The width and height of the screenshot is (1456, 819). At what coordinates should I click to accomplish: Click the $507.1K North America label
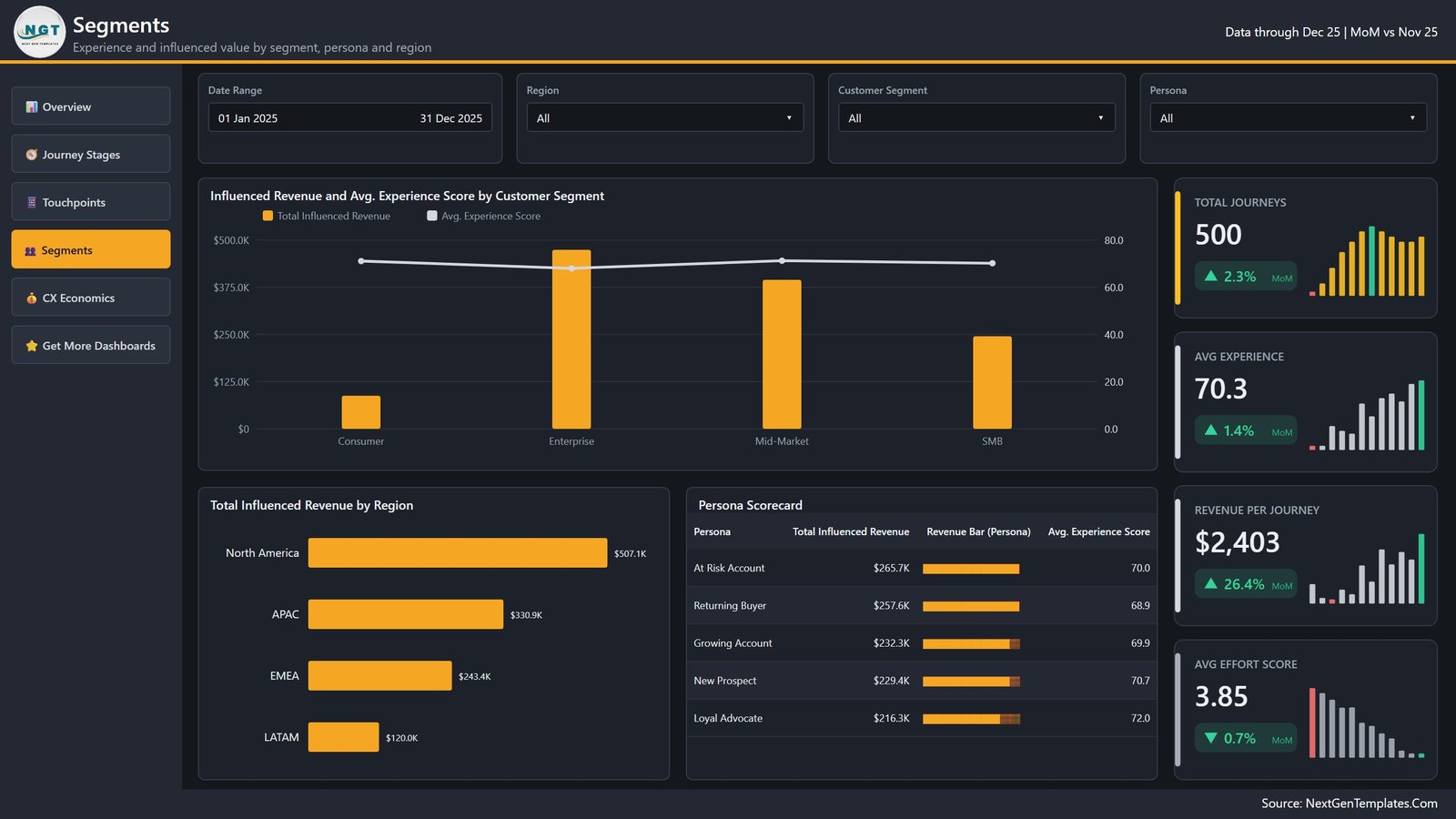click(x=630, y=553)
